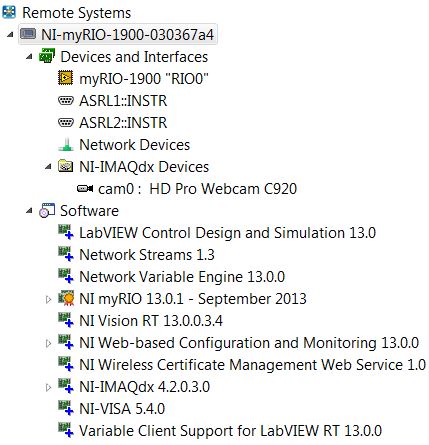
Task: Select Network Variable Engine 13.0.0
Action: pyautogui.click(x=182, y=277)
